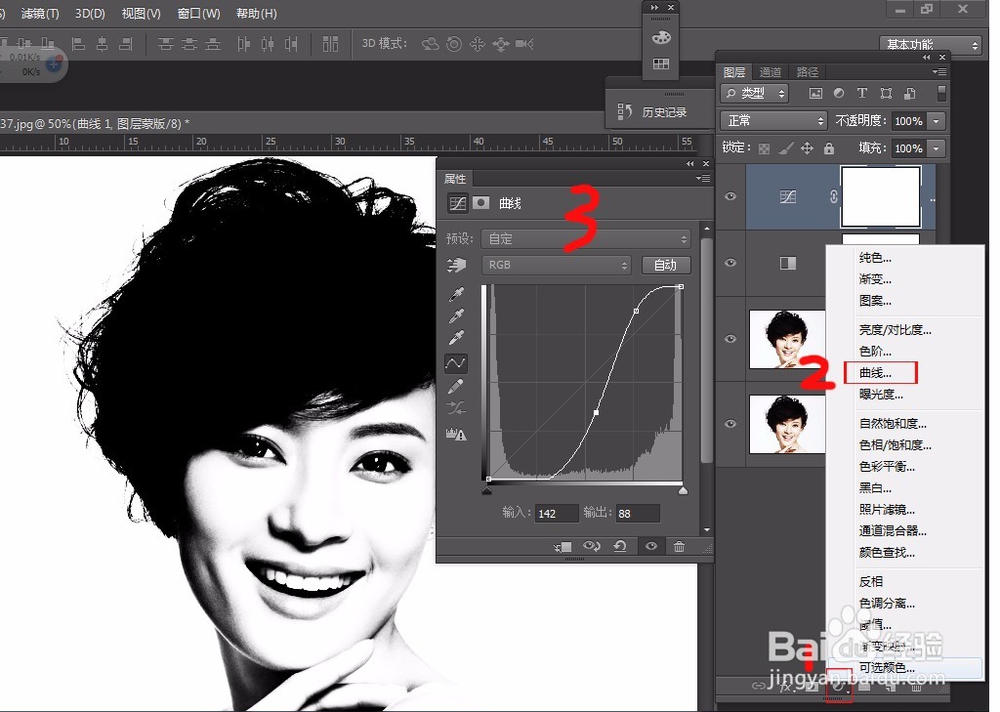This screenshot has width=1000, height=712.
Task: Select edit points curve mode tool
Action: [455, 363]
